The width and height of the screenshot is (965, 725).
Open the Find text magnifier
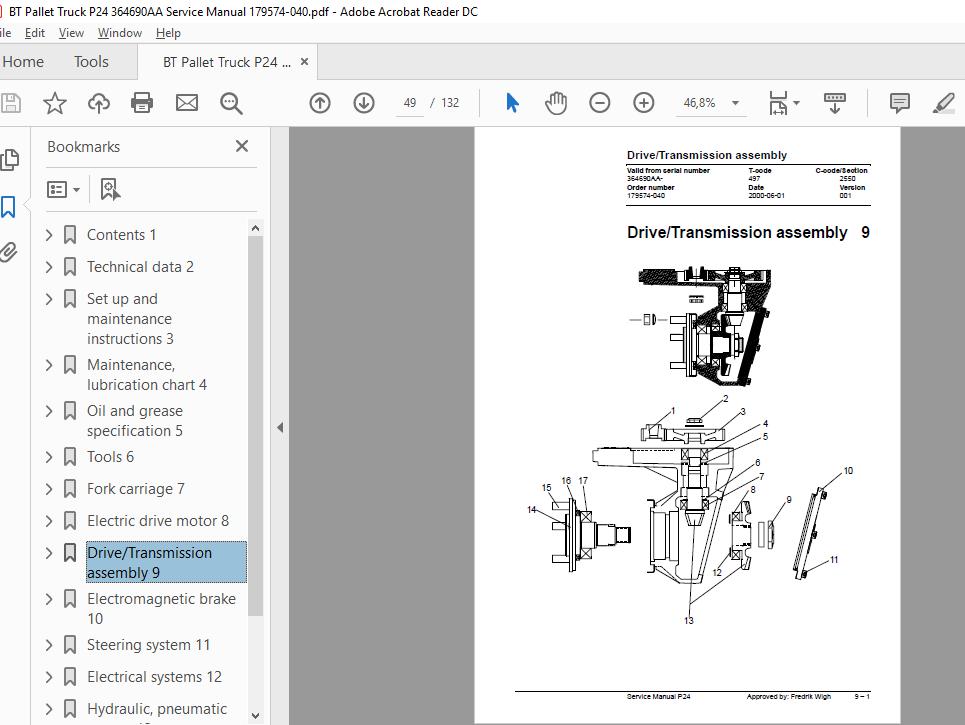231,103
